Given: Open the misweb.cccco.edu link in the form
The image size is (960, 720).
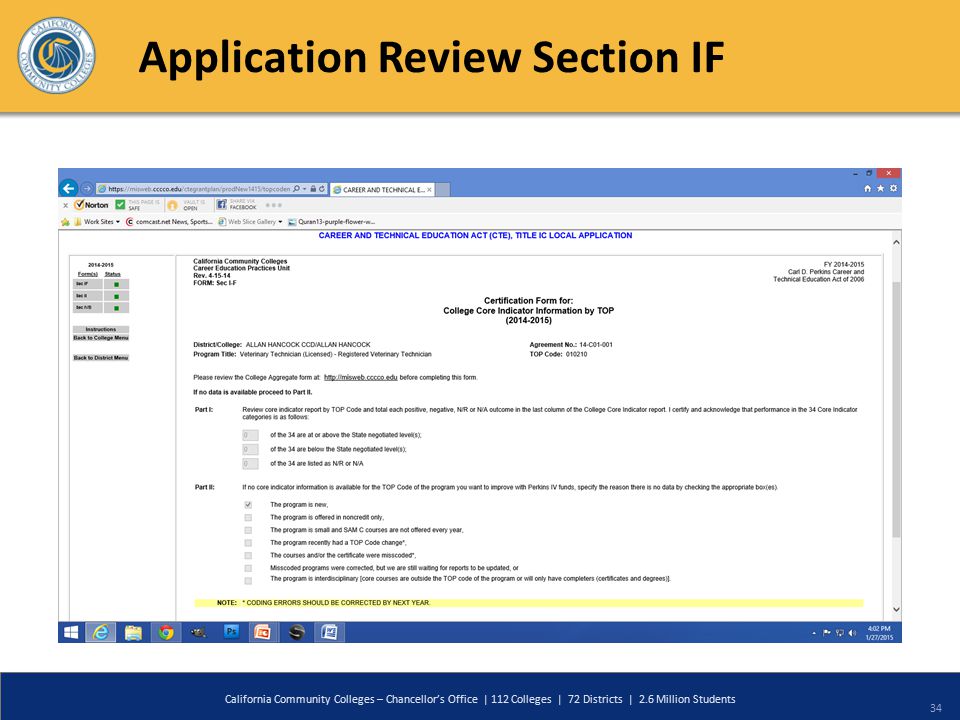Looking at the screenshot, I should pos(361,378).
